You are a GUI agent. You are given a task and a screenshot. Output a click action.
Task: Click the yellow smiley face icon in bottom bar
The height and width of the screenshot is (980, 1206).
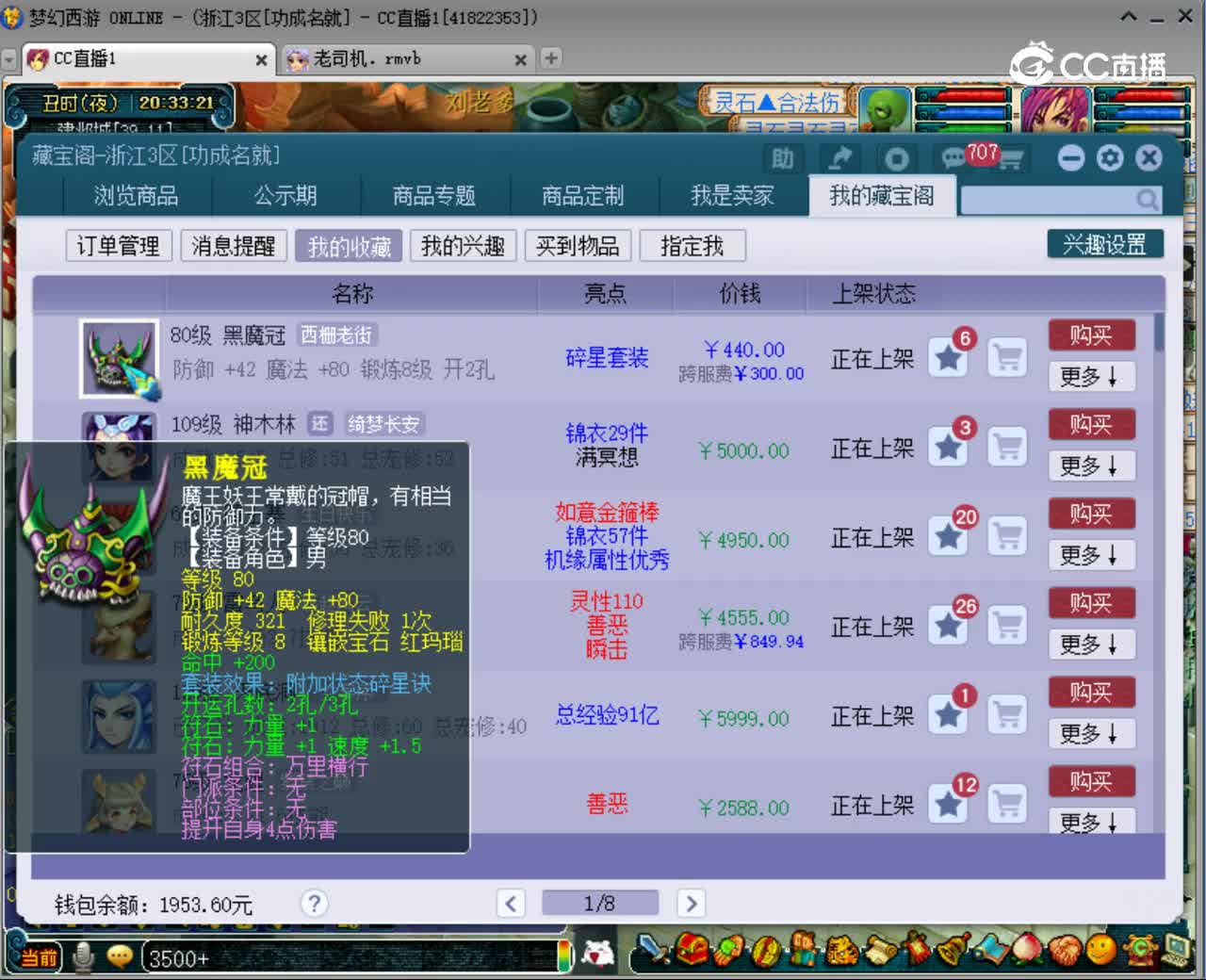pyautogui.click(x=1100, y=950)
